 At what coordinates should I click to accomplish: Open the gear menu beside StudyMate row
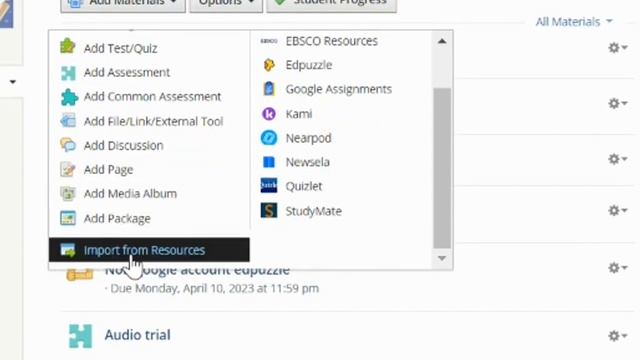tap(618, 211)
